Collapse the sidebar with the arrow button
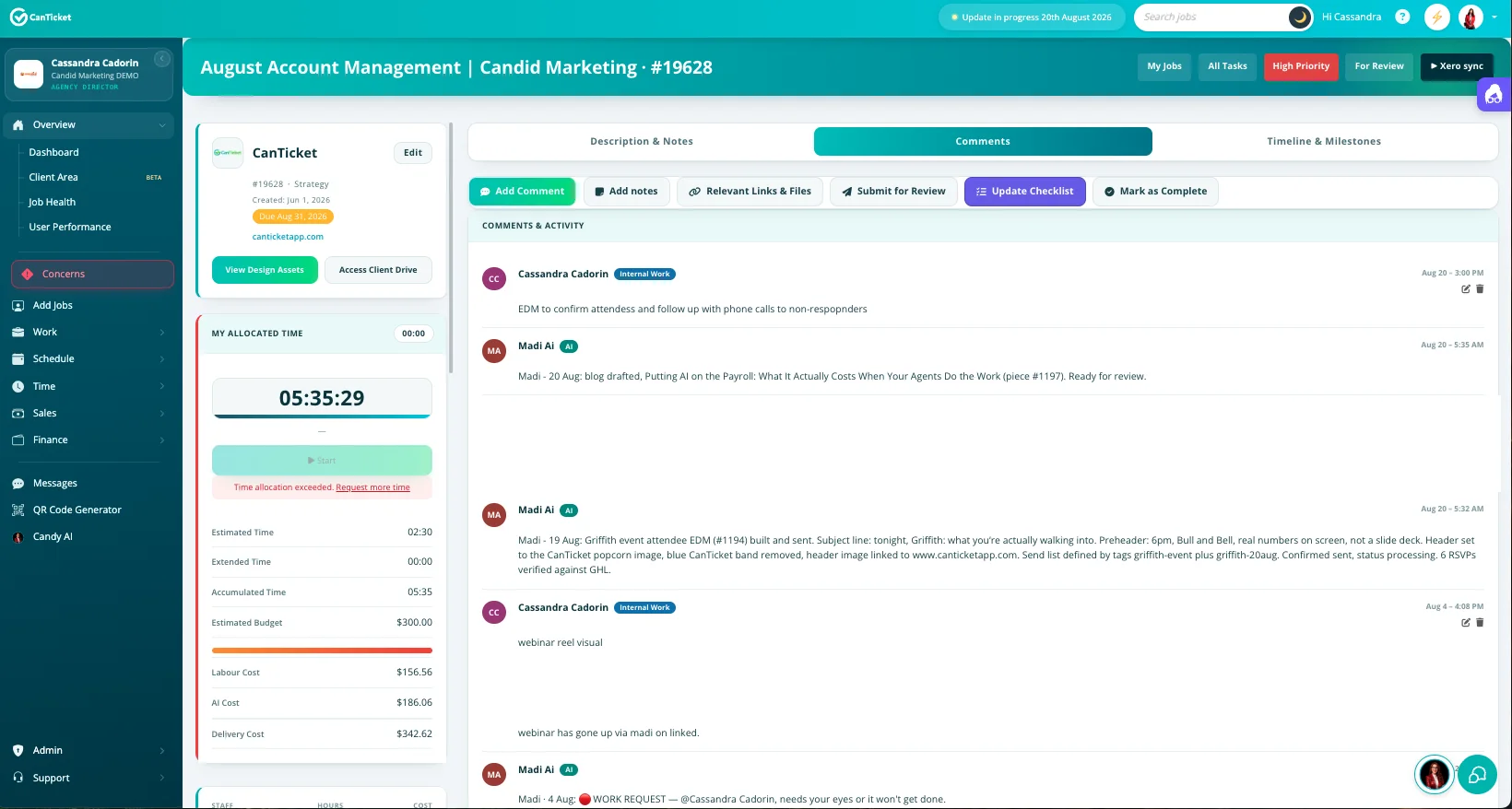This screenshot has height=809, width=1512. point(161,59)
